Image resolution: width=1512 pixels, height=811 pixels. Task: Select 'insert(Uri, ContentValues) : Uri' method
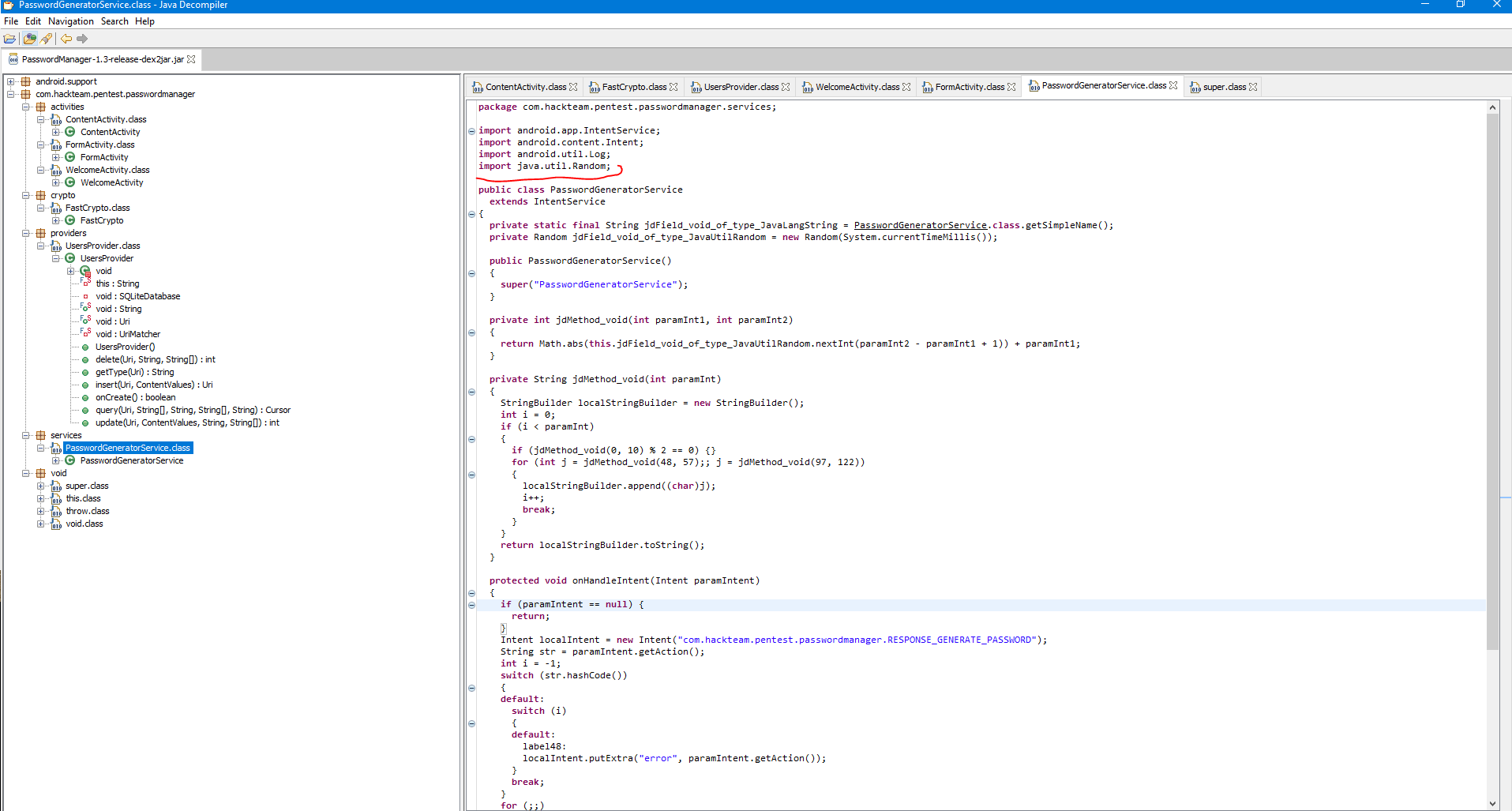point(154,385)
